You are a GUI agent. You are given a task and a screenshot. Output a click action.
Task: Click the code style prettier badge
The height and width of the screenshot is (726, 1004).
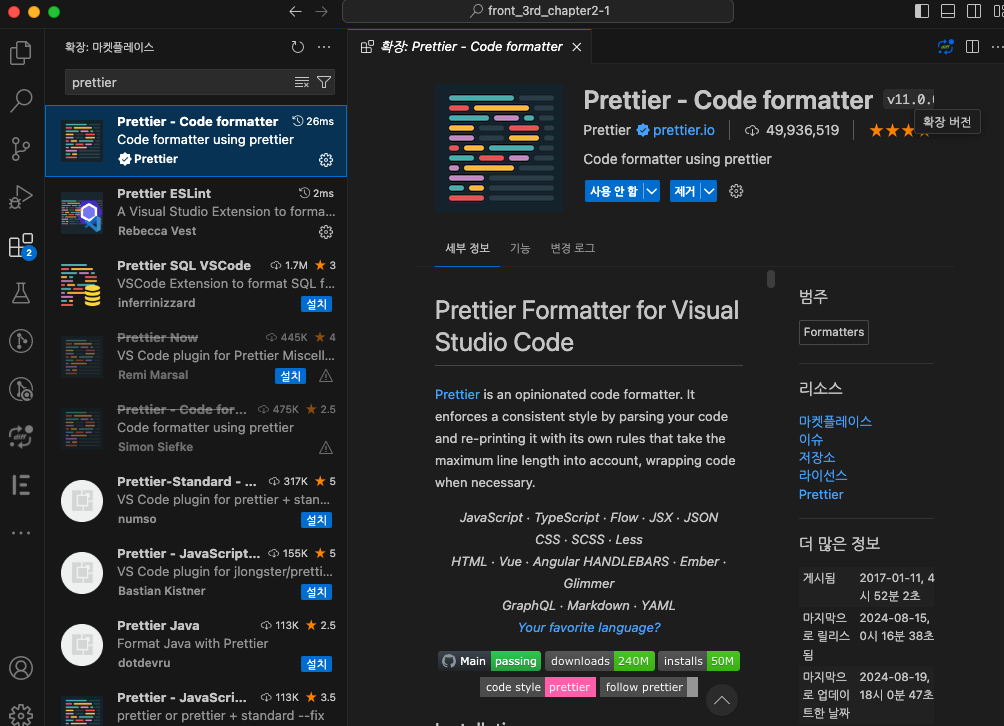pos(538,687)
